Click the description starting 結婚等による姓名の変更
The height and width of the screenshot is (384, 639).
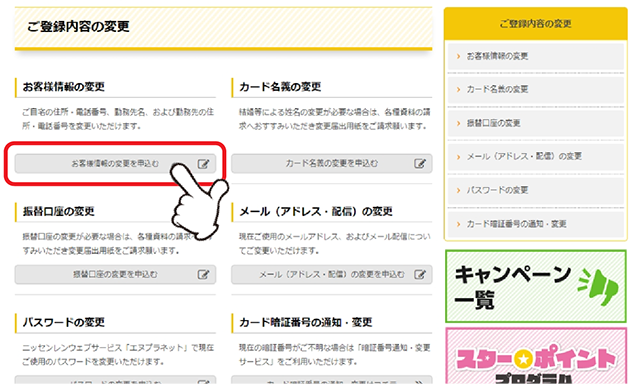[335, 119]
